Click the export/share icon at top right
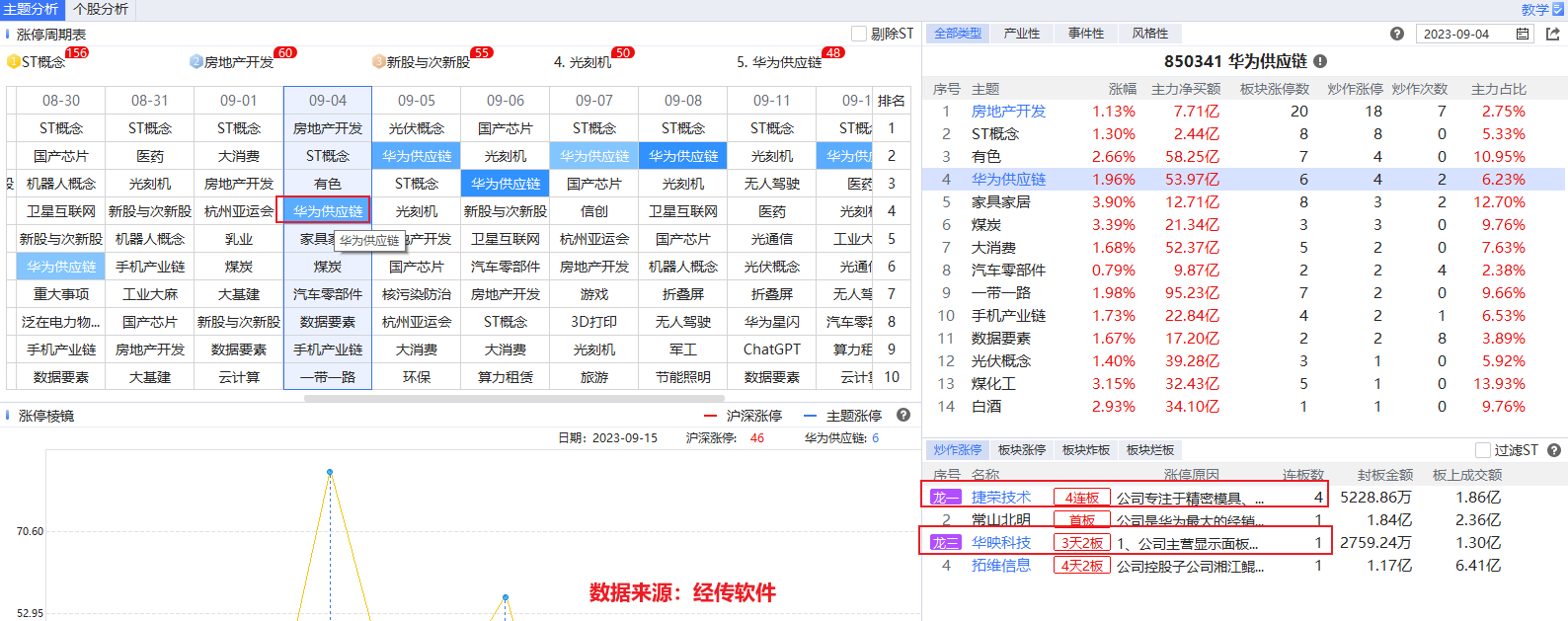Screen dimensions: 1568x621 coord(1552,34)
